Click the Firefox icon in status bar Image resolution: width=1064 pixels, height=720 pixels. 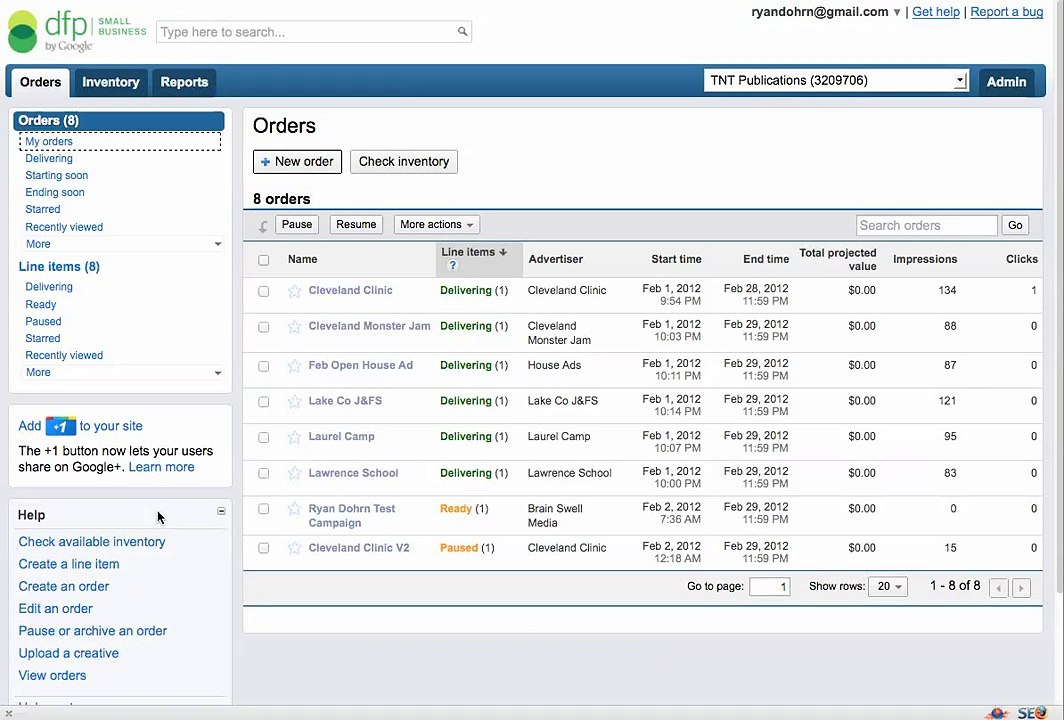pyautogui.click(x=1040, y=713)
